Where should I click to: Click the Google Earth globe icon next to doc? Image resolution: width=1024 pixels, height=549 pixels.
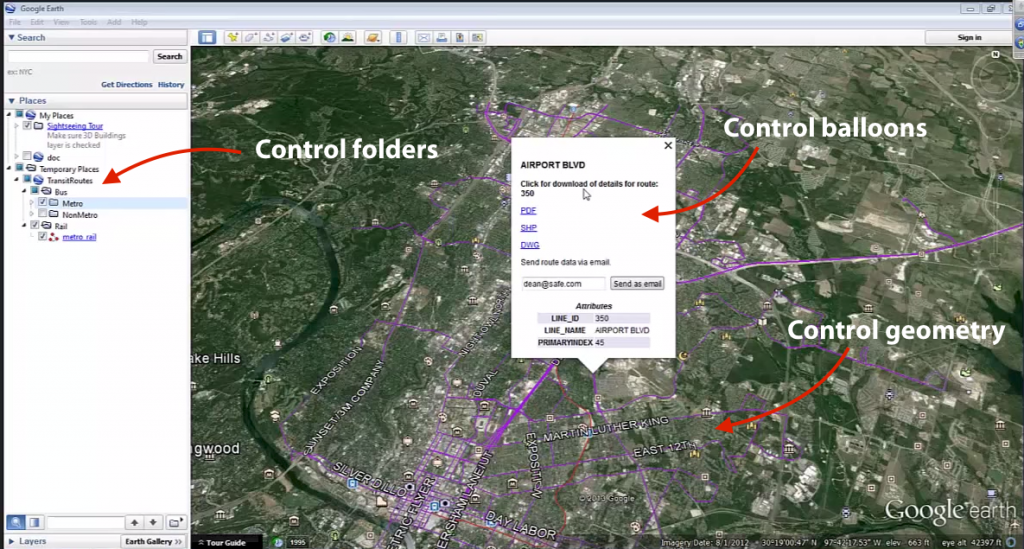pyautogui.click(x=39, y=157)
